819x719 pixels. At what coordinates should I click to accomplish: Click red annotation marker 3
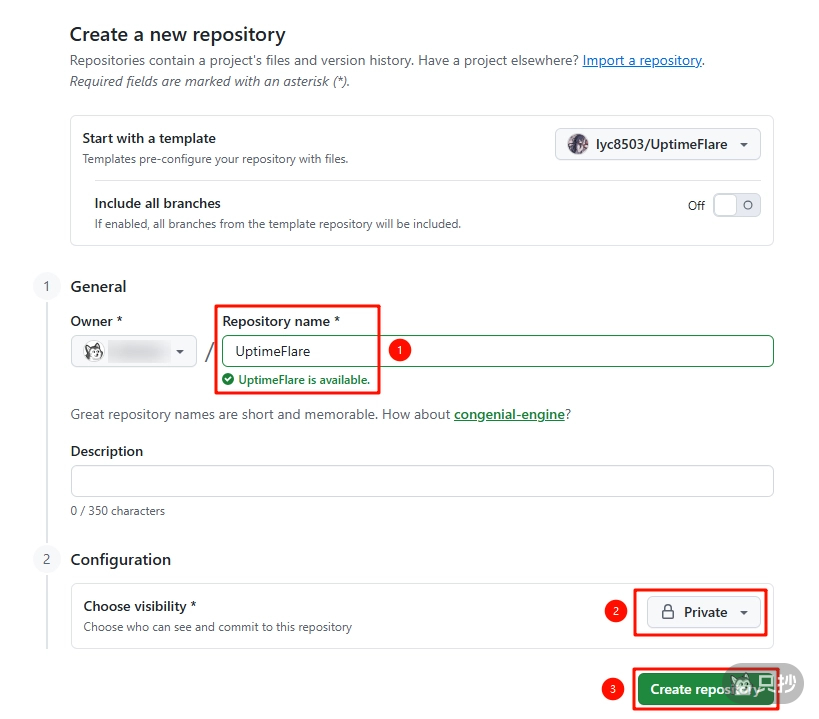613,689
